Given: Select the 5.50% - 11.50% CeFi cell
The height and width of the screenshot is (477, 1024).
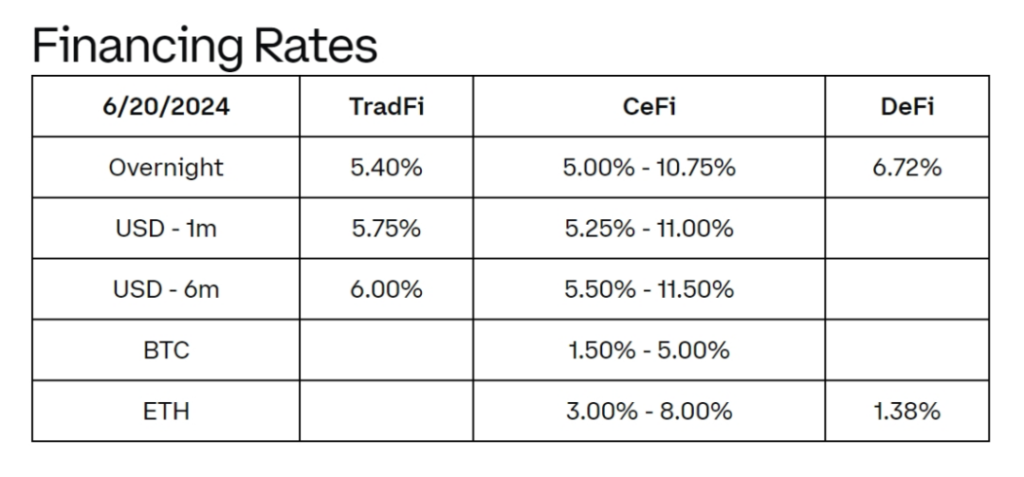Looking at the screenshot, I should (649, 289).
